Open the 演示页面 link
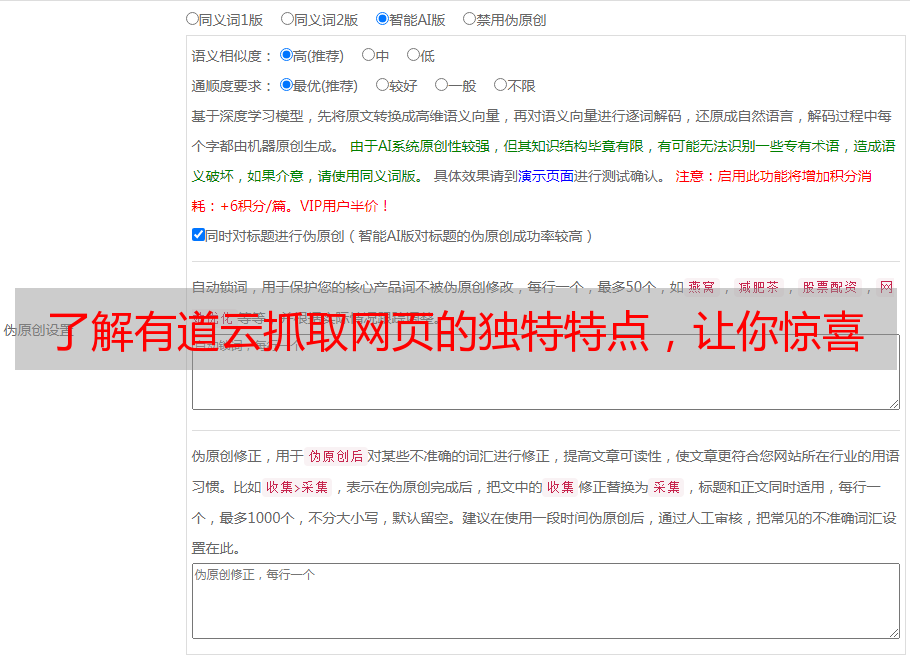Screen dimensions: 911x658 pos(546,176)
